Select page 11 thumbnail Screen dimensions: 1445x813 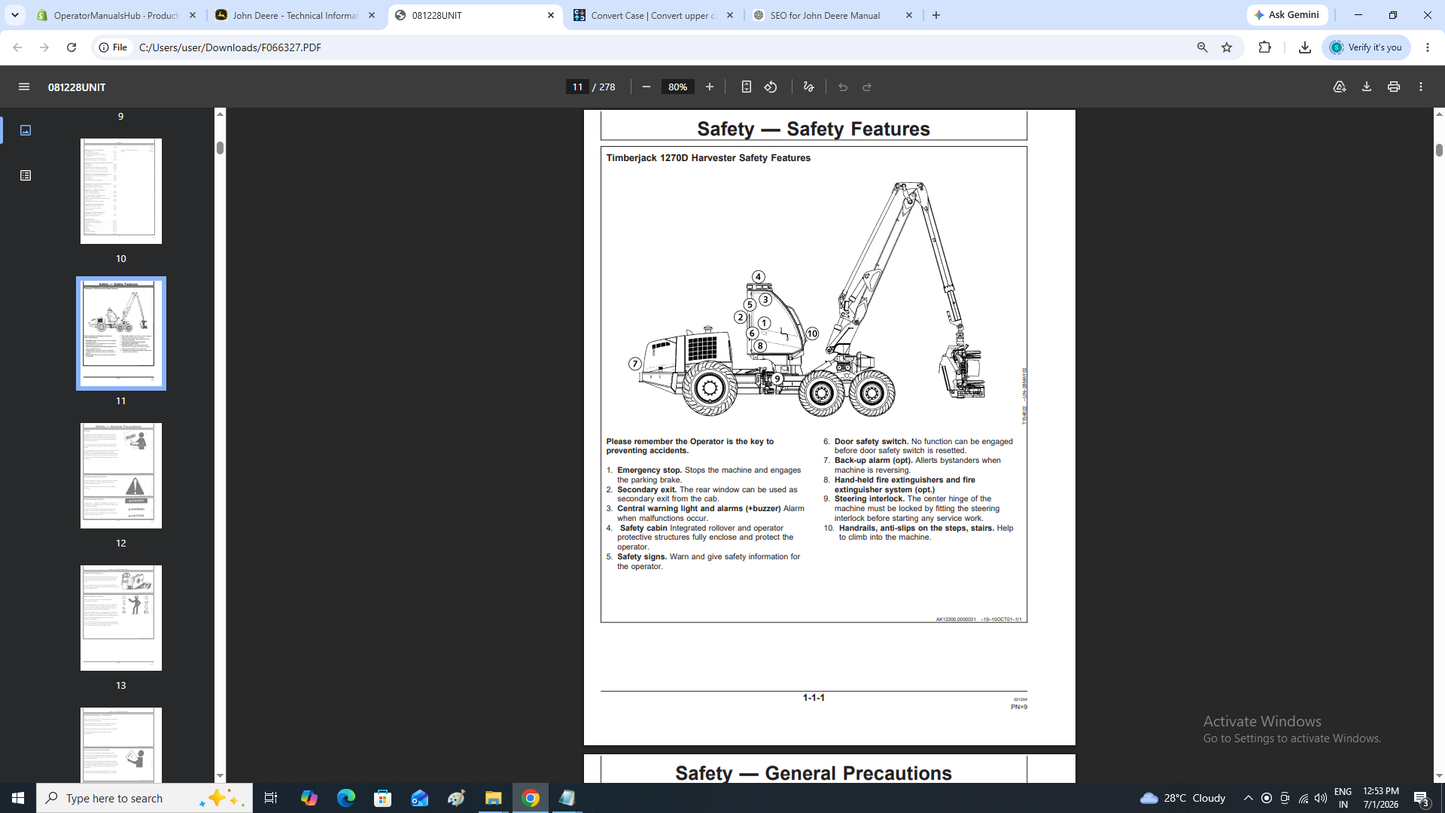tap(121, 333)
